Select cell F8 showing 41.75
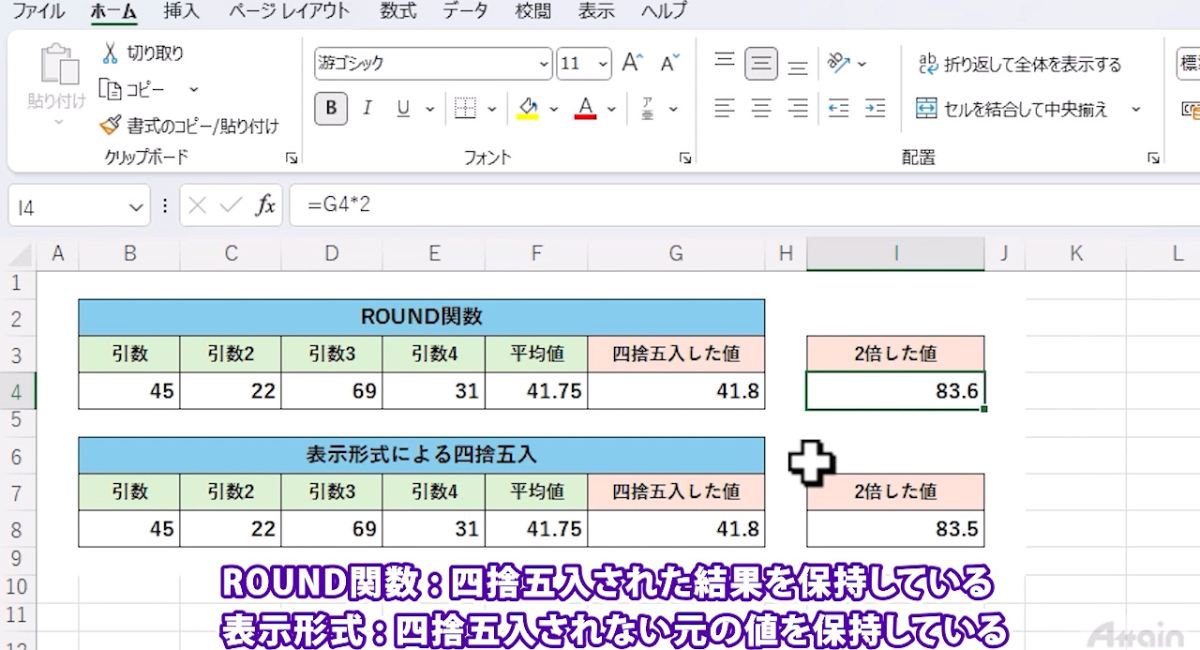Screen dimensions: 1200x650 [536, 529]
